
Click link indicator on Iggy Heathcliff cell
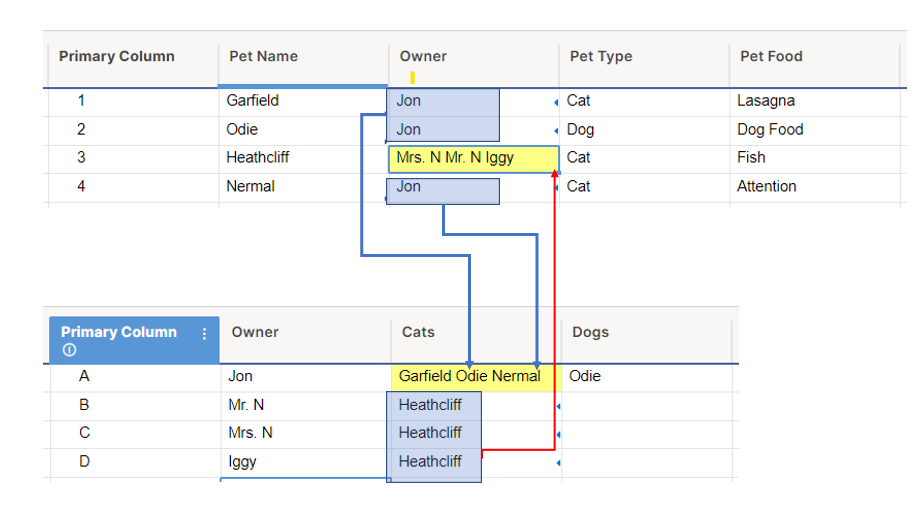pyautogui.click(x=558, y=463)
